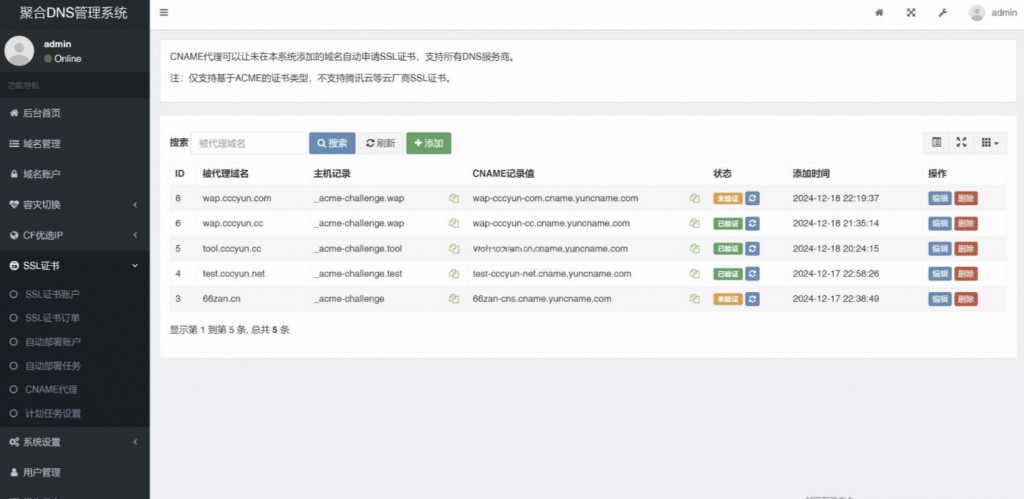The image size is (1024, 499).
Task: Collapse SSL证书 sidebar menu
Action: click(74, 266)
